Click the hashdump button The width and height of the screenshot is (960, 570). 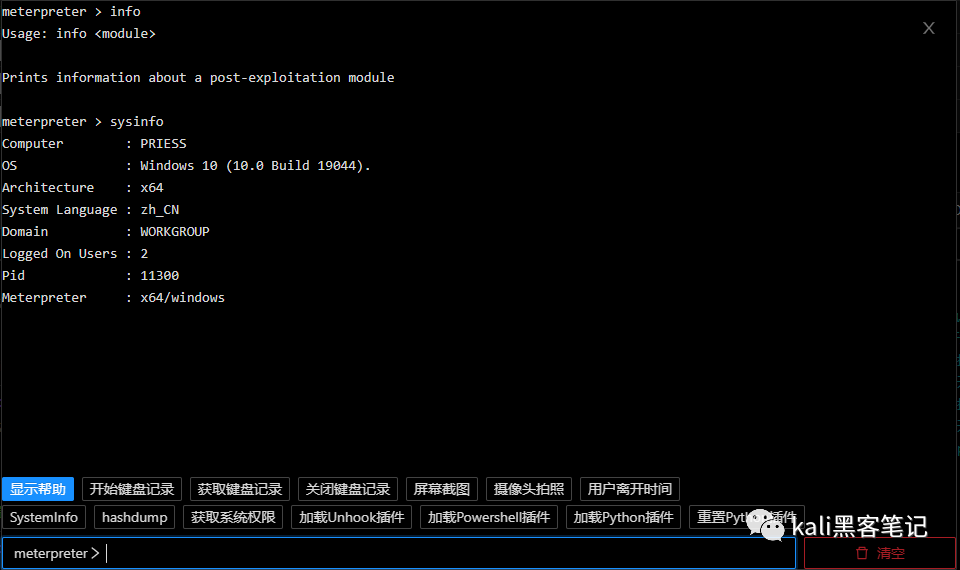[135, 517]
